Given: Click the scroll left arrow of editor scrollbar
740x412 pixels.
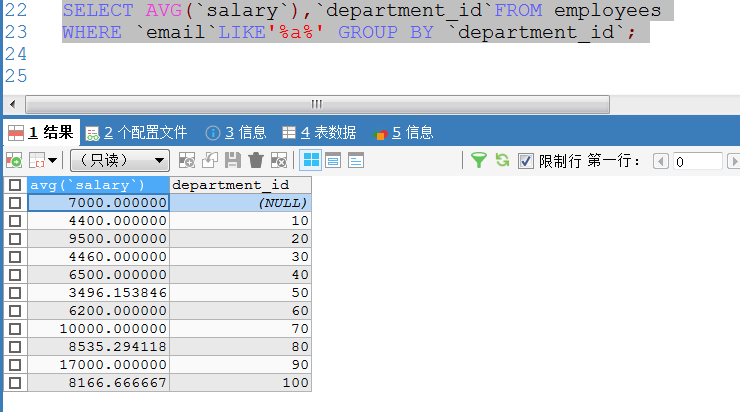Looking at the screenshot, I should (13, 104).
